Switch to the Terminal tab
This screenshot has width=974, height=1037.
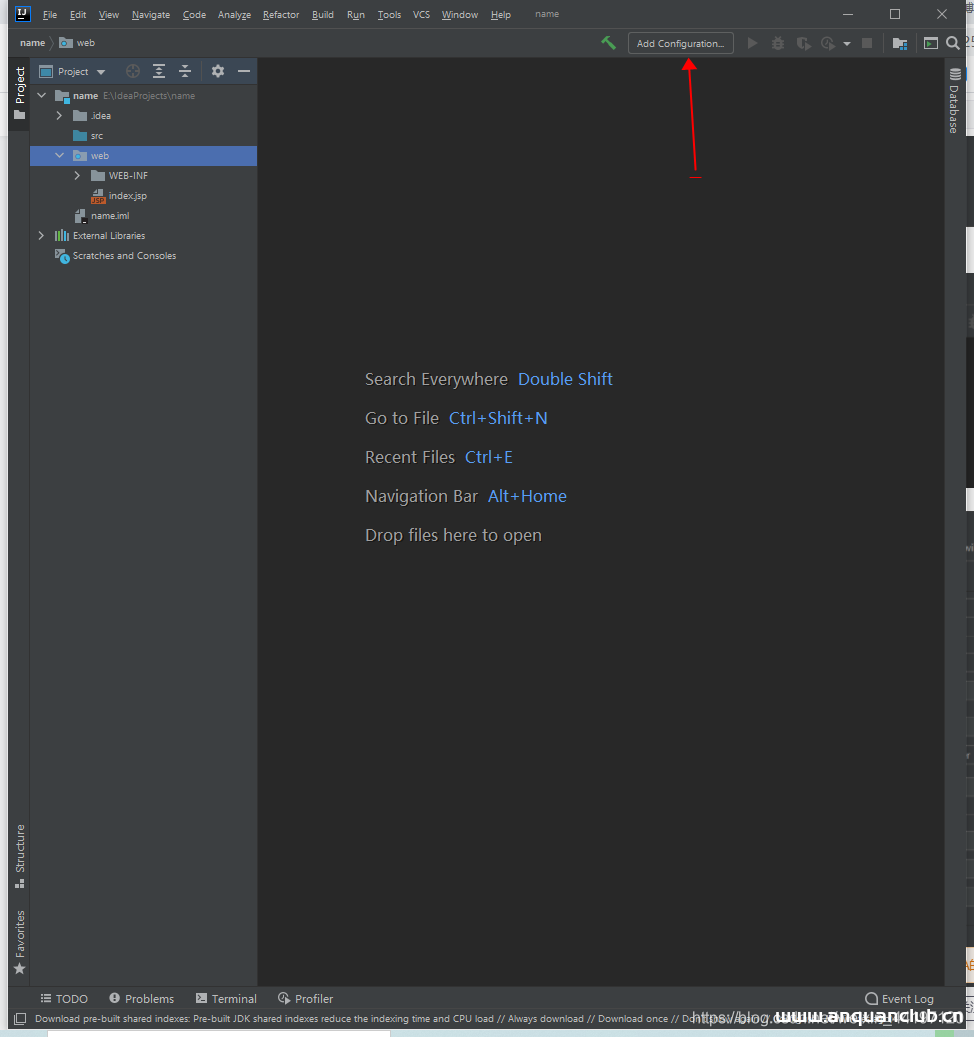[226, 998]
